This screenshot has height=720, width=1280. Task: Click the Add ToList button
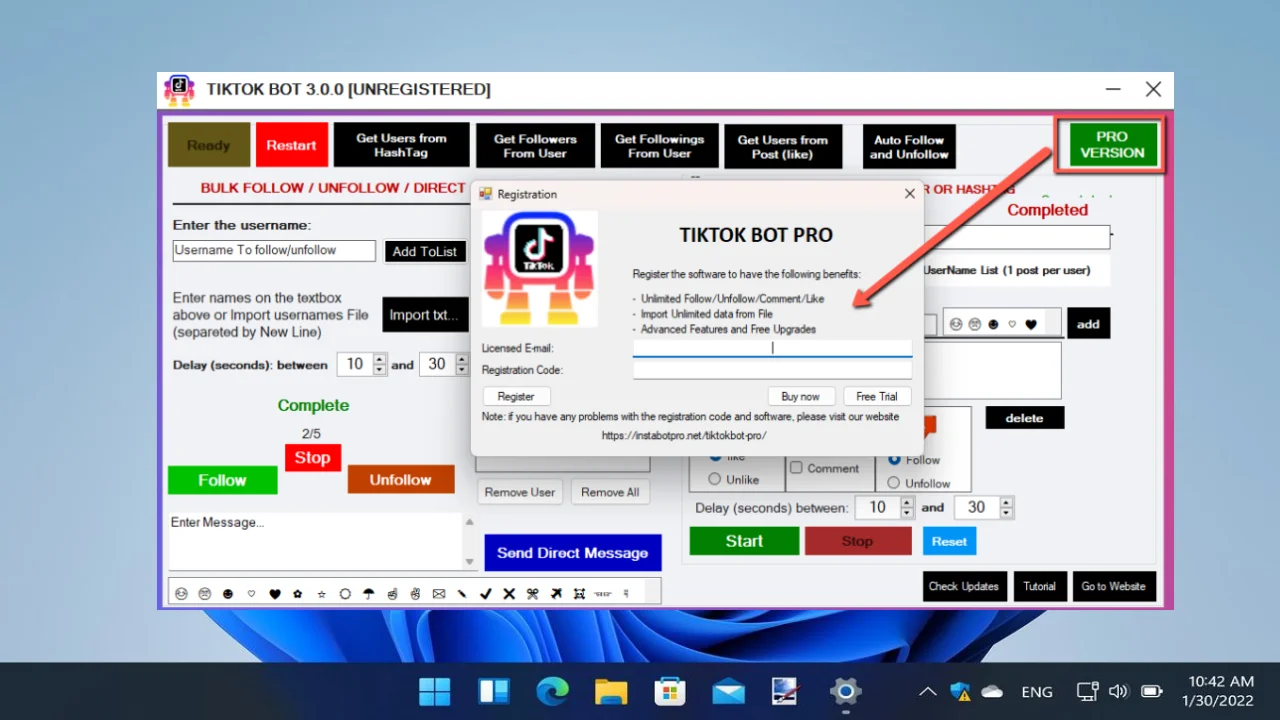click(x=425, y=251)
